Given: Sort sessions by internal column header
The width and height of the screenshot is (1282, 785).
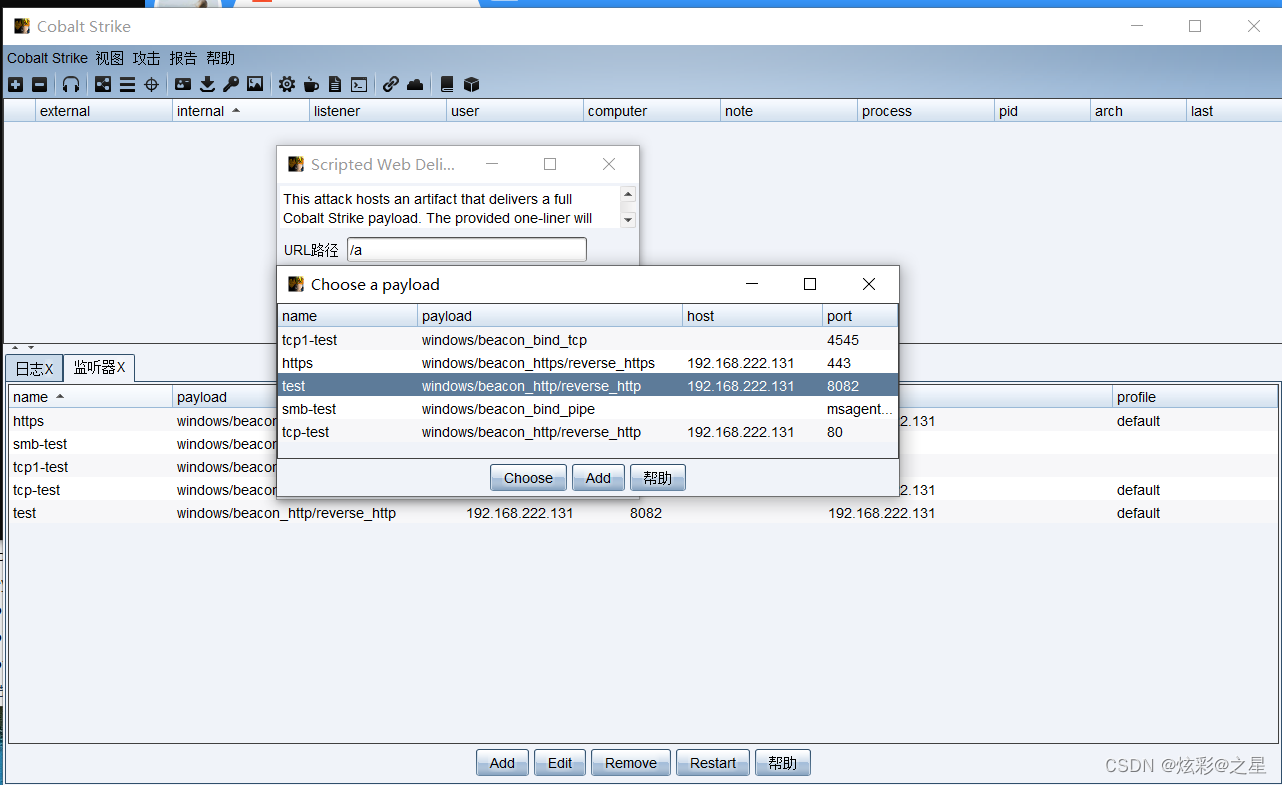Looking at the screenshot, I should pos(241,111).
